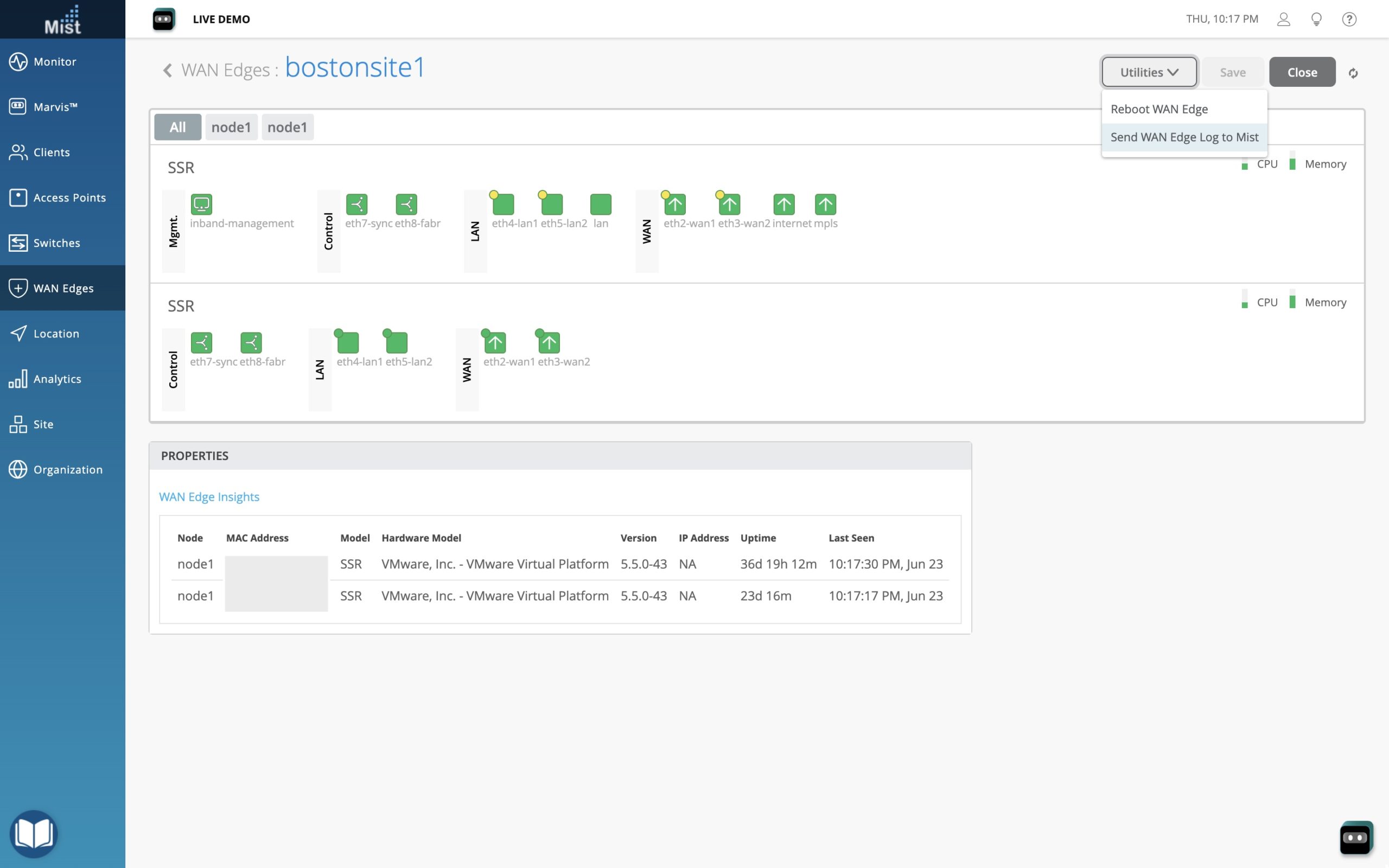
Task: Select Send WAN Edge Log to Mist
Action: [1184, 137]
